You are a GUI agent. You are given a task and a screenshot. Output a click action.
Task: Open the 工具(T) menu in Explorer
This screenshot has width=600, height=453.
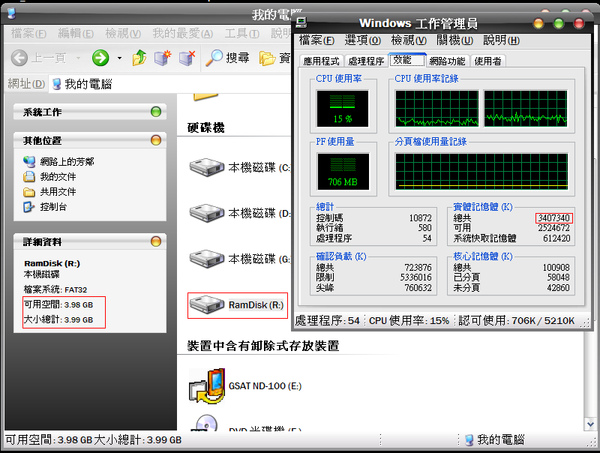click(242, 34)
